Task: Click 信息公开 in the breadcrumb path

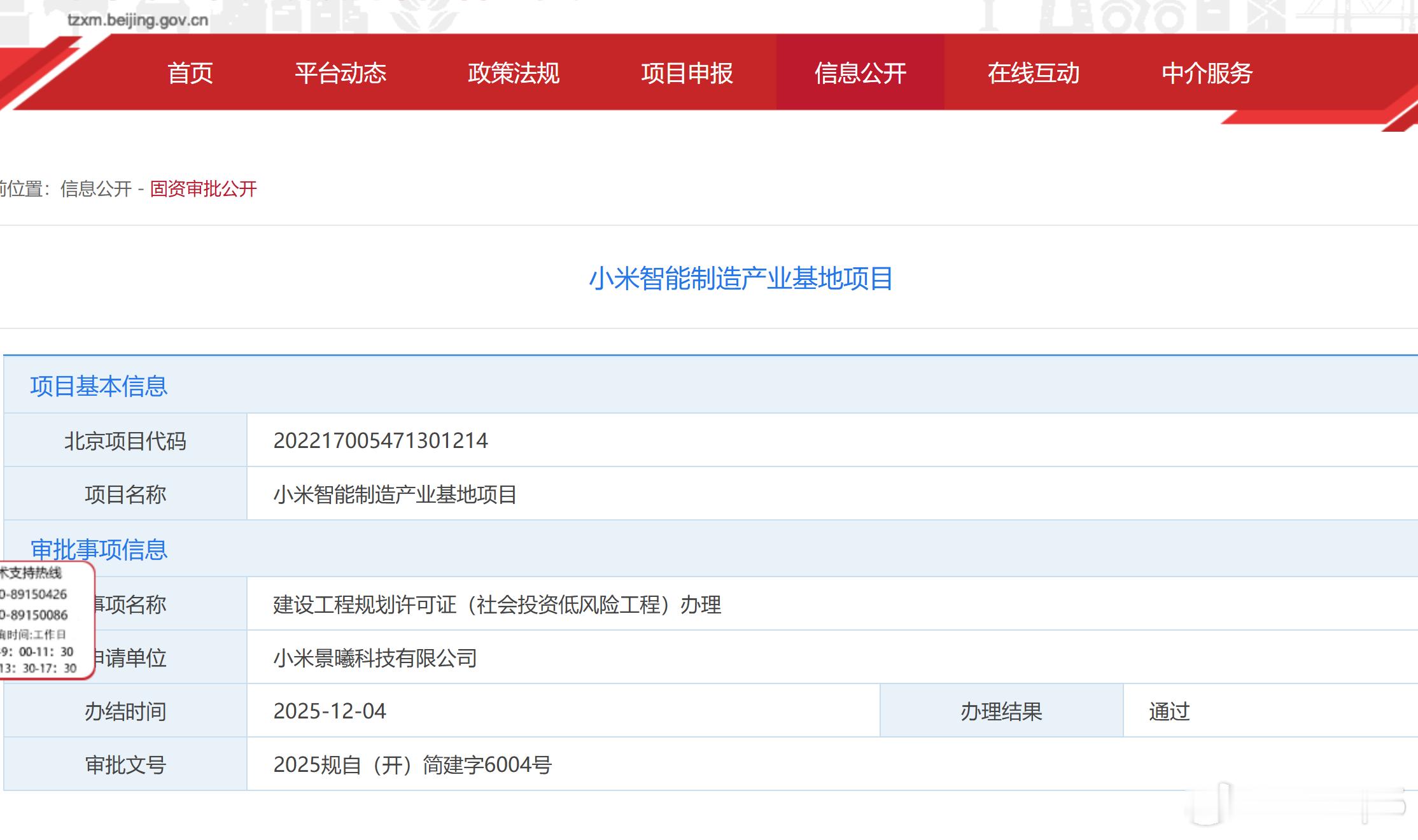Action: (x=95, y=189)
